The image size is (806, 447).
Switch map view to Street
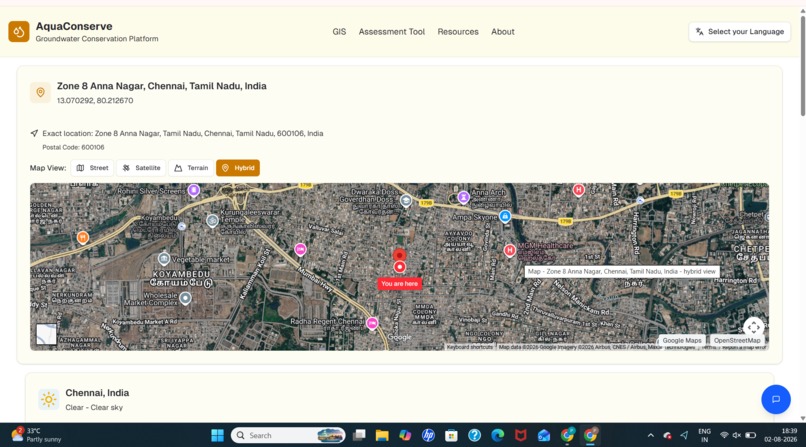(x=92, y=168)
